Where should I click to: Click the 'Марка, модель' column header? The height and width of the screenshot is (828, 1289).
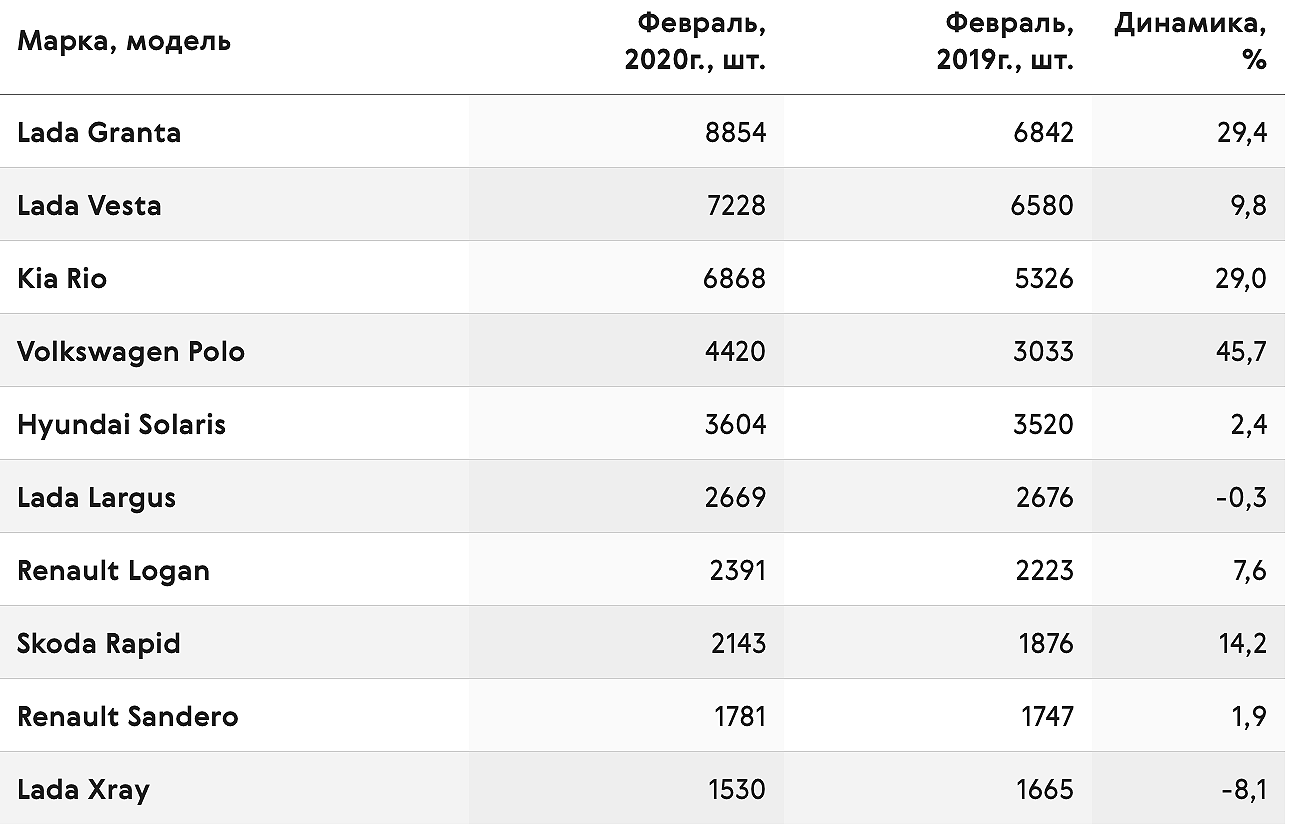(x=124, y=41)
